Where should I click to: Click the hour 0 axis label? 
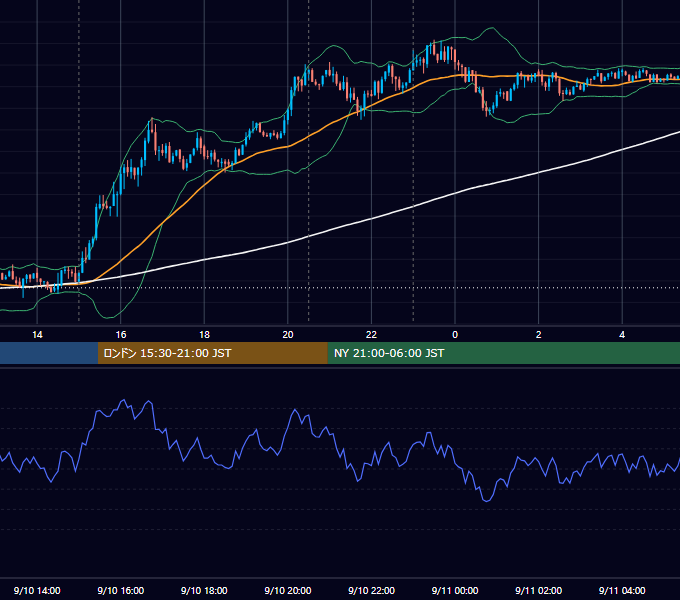tap(455, 335)
